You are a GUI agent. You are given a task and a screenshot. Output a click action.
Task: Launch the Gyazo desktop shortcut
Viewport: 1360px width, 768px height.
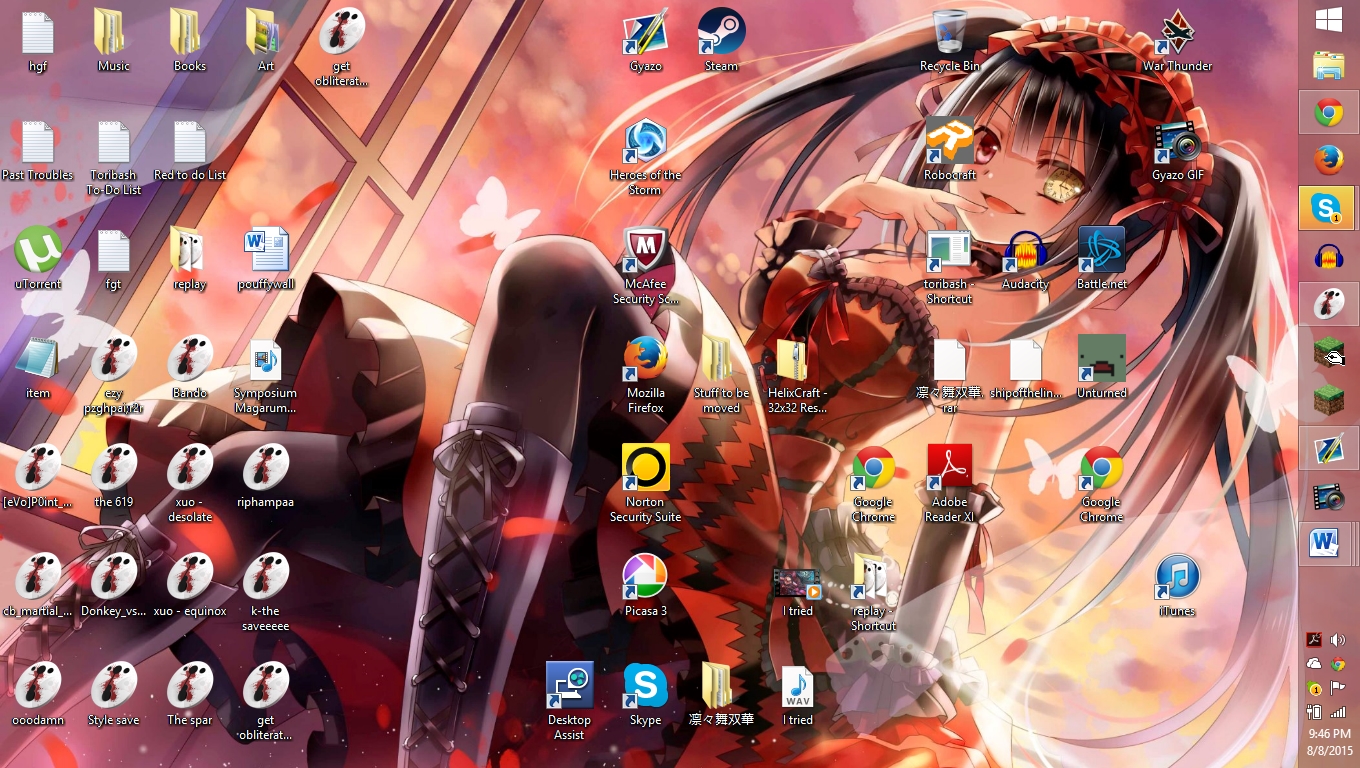pyautogui.click(x=646, y=42)
